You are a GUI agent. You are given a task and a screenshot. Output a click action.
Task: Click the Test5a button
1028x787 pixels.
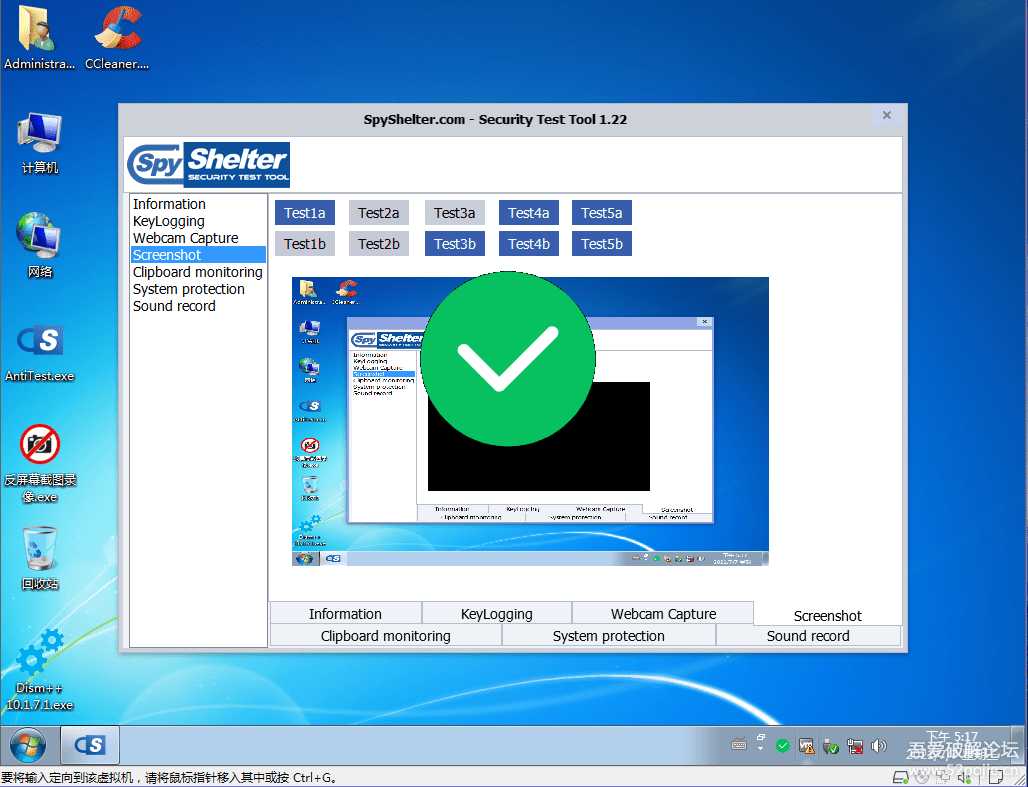point(602,213)
